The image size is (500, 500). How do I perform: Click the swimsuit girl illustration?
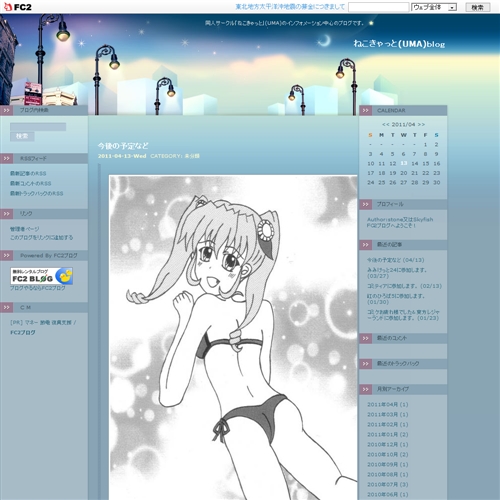coord(233,337)
